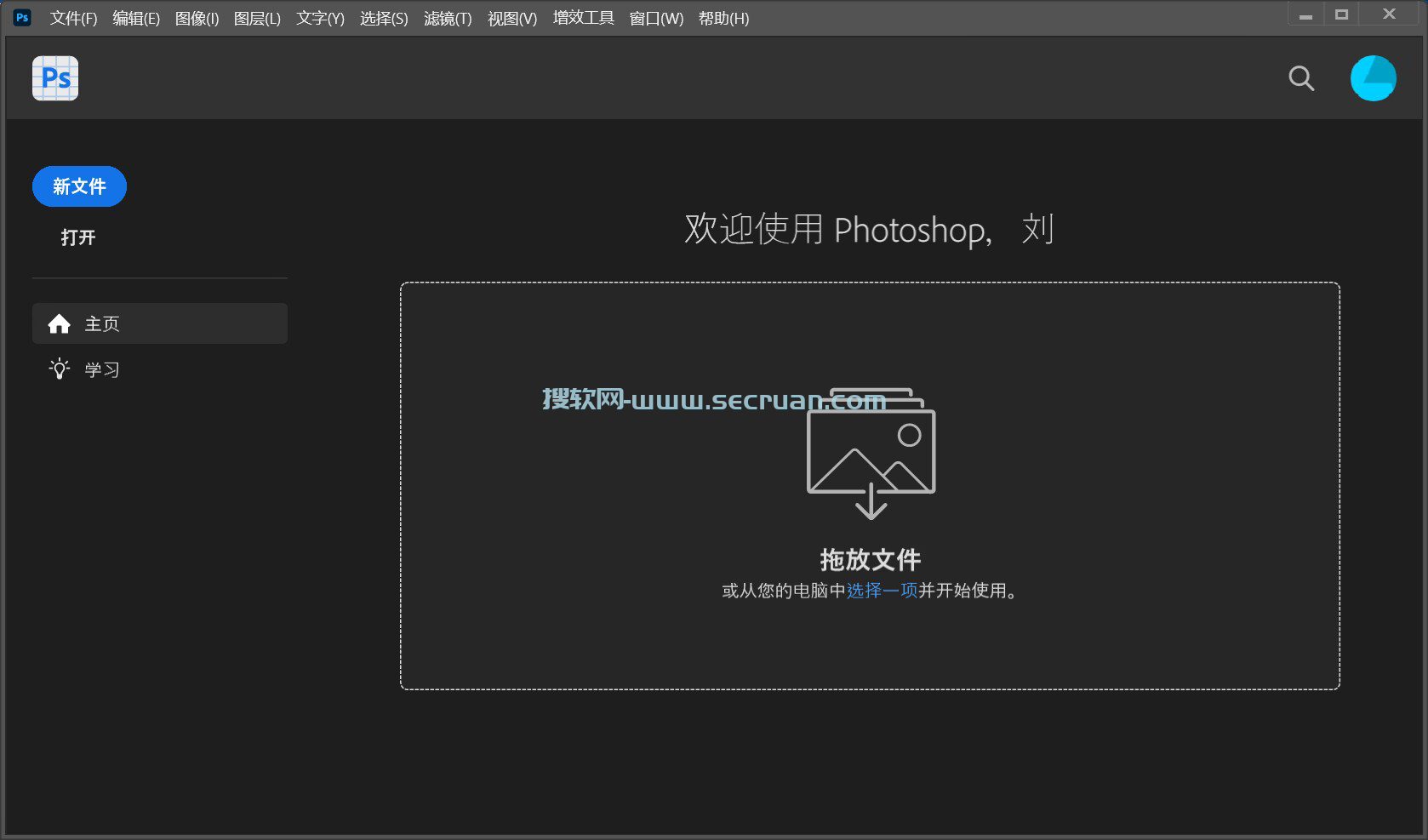Open the cyan user profile avatar
The width and height of the screenshot is (1428, 840).
tap(1373, 78)
